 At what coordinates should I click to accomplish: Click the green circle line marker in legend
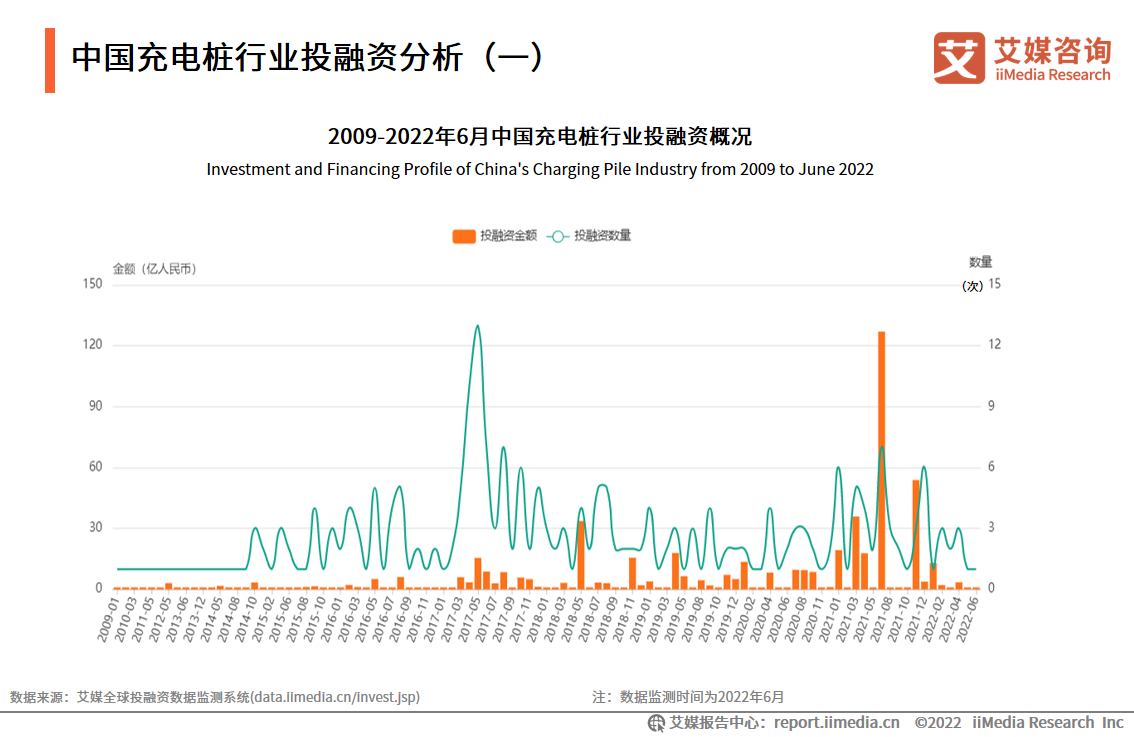point(558,236)
